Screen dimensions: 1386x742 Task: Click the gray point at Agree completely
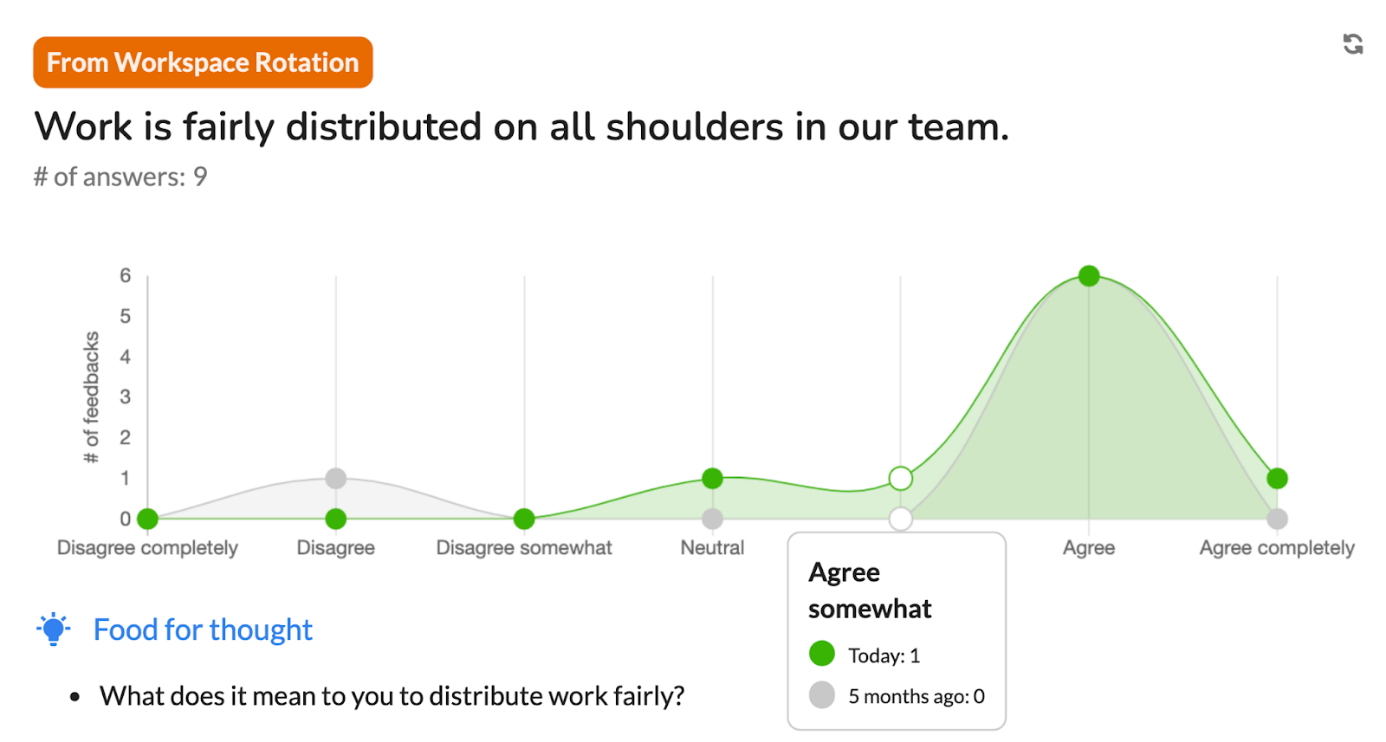click(x=1277, y=519)
